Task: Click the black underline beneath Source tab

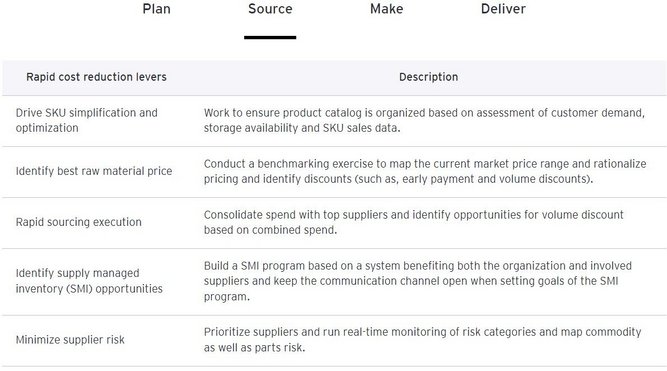Action: click(270, 37)
